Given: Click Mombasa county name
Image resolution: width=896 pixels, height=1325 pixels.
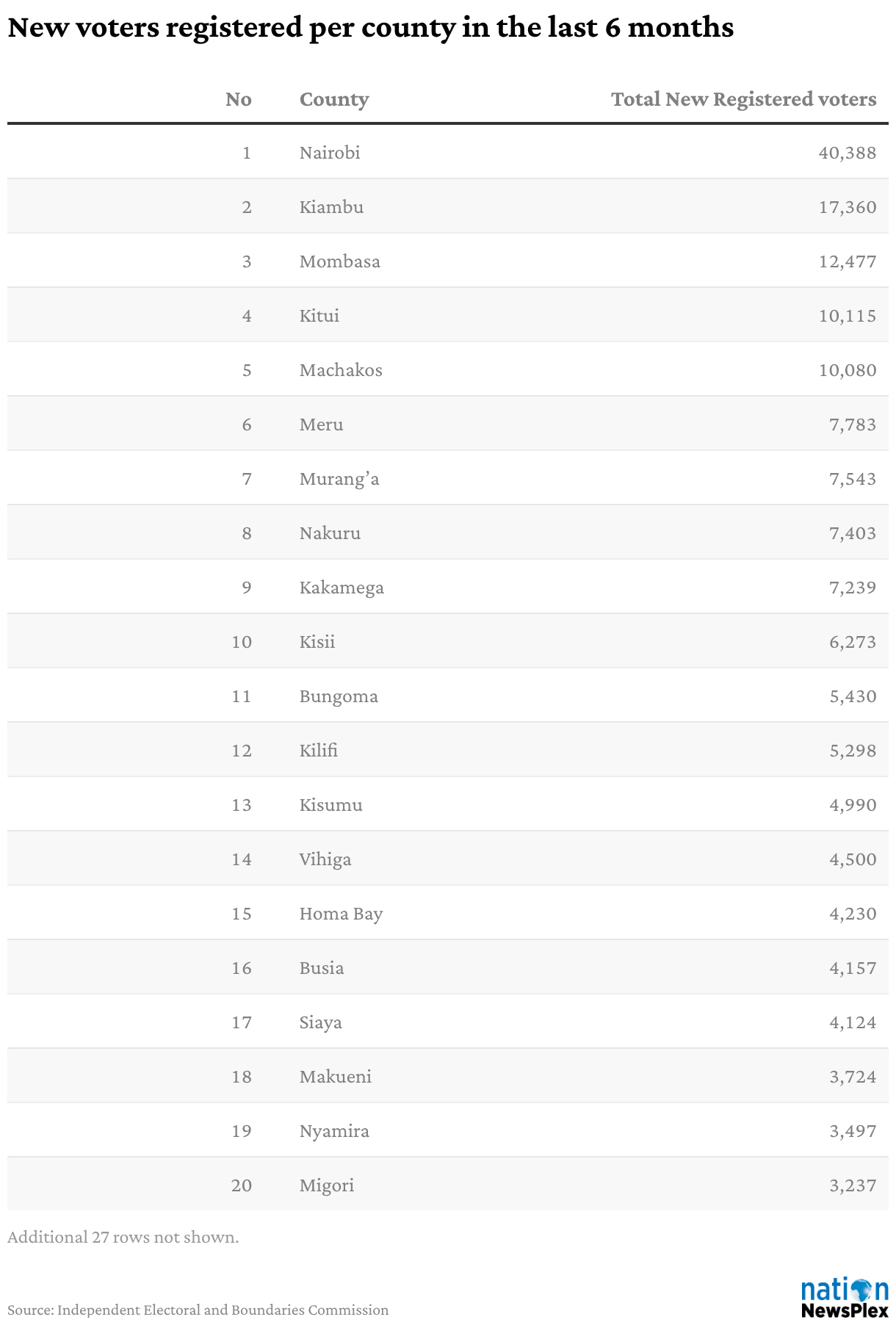Looking at the screenshot, I should point(339,261).
